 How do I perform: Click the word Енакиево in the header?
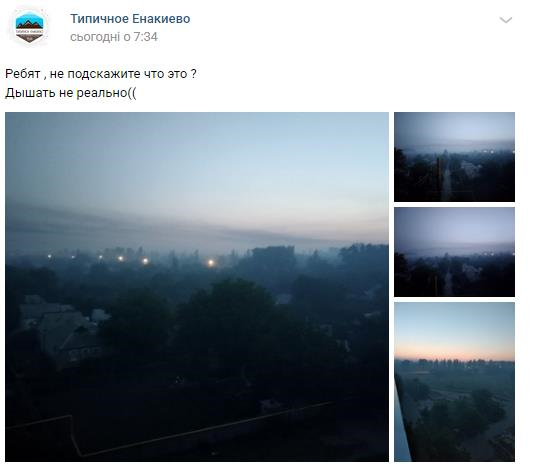(161, 19)
